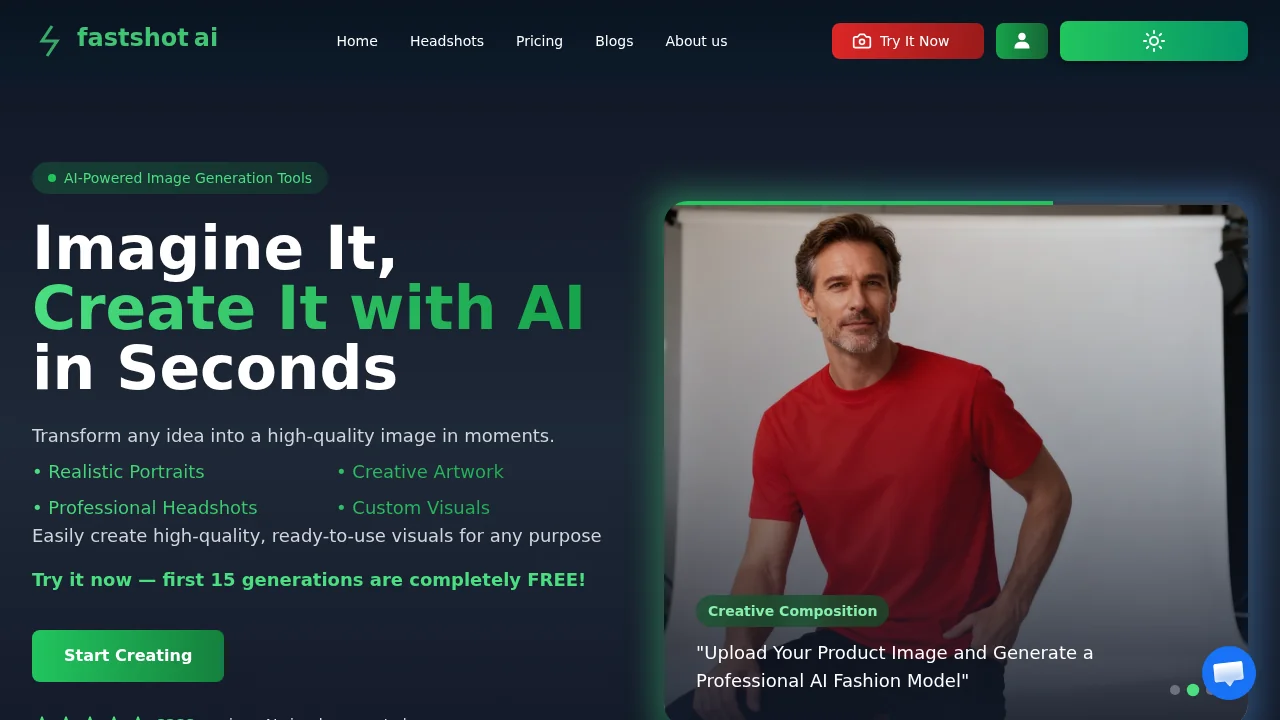Click the fastshot ai brand name text

pos(147,38)
